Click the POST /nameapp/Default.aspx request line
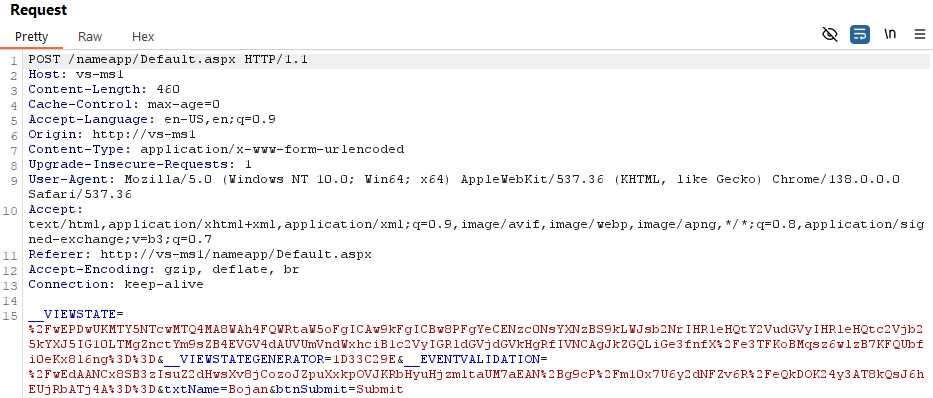The height and width of the screenshot is (398, 933). [168, 59]
